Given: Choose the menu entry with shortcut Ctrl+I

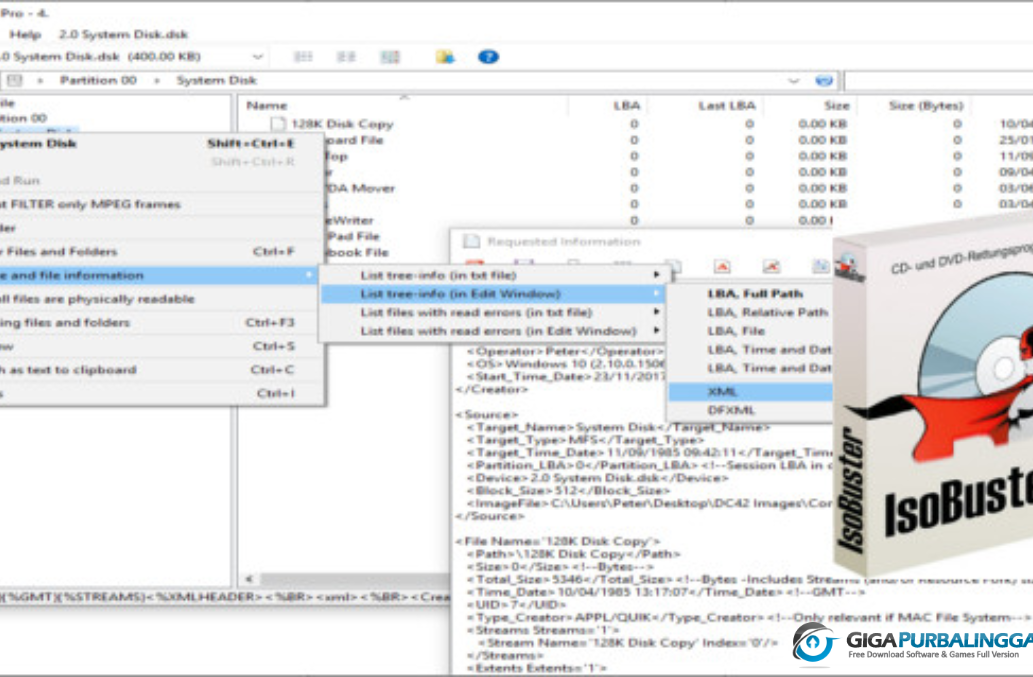Looking at the screenshot, I should (161, 394).
